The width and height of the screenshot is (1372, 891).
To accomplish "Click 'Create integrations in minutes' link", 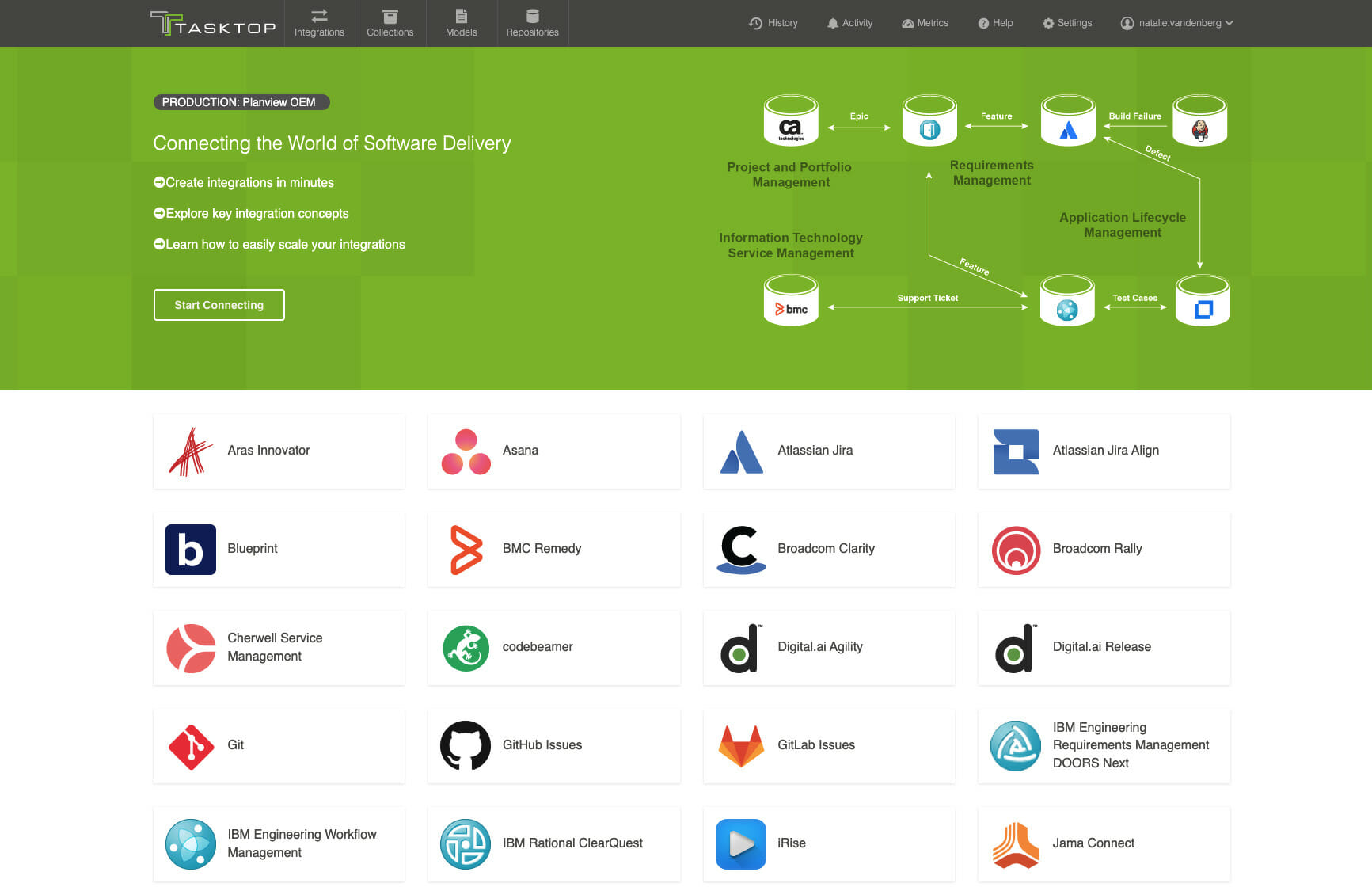I will tap(244, 182).
